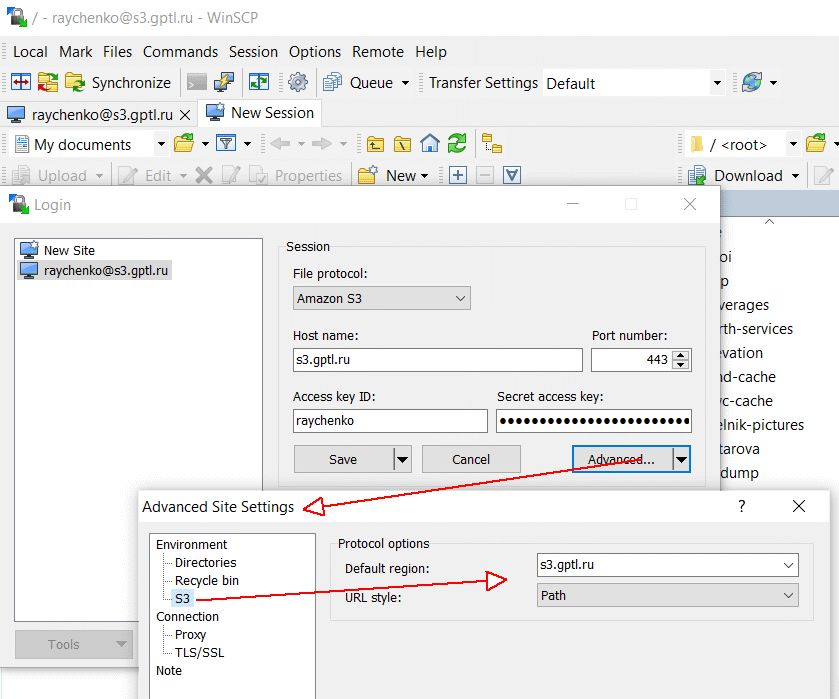Open session in PuTTY icon

[224, 82]
